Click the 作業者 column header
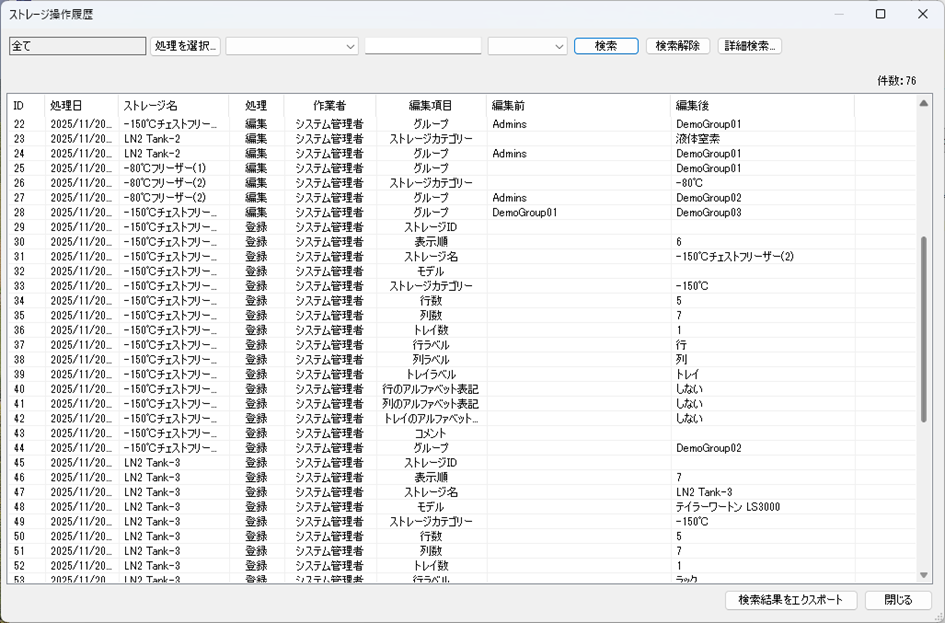This screenshot has width=945, height=623. click(x=329, y=105)
